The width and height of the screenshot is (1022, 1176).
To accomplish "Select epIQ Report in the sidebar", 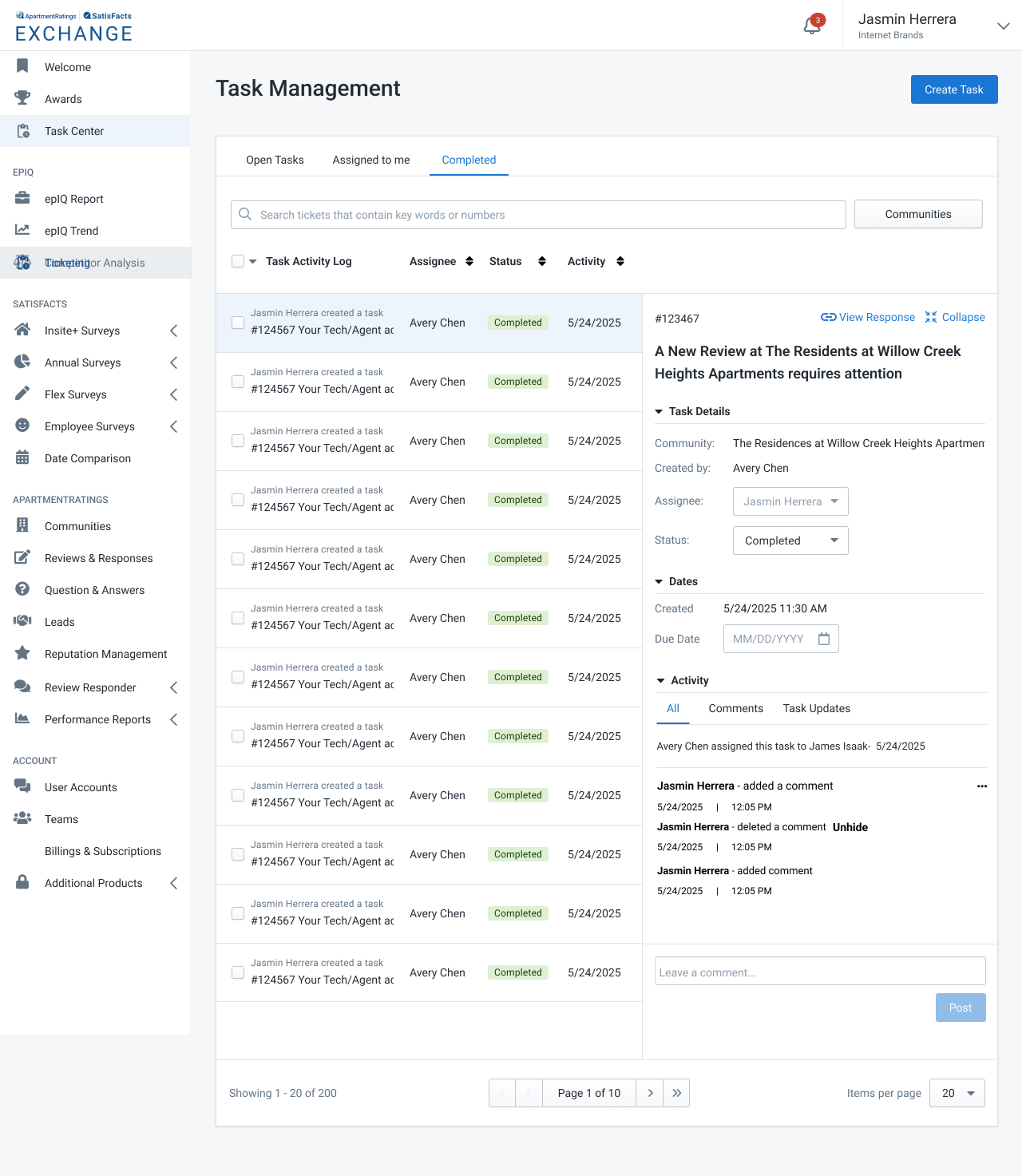I will point(74,199).
